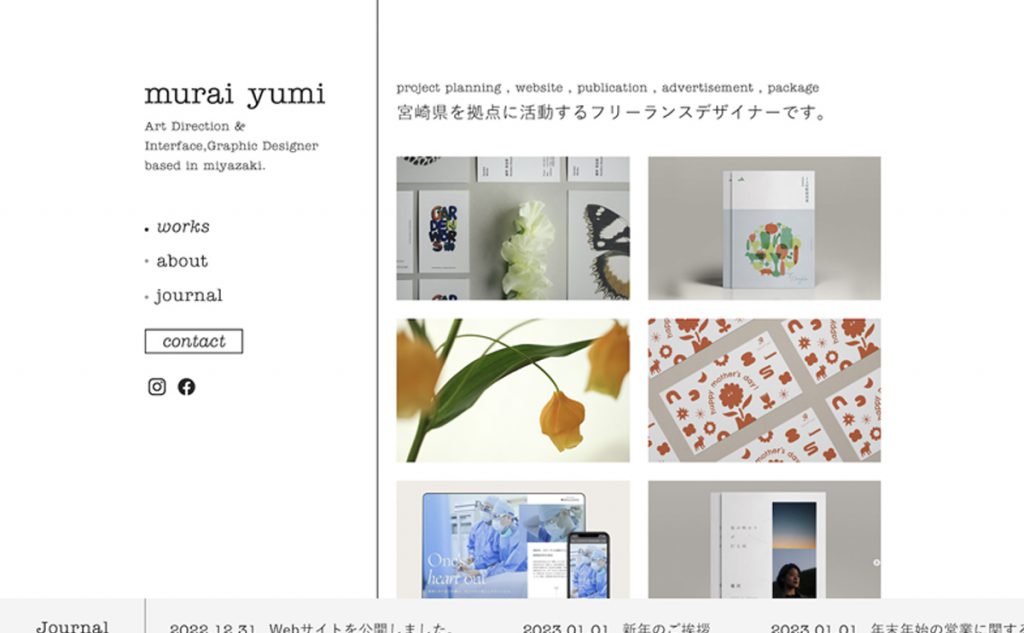1024x633 pixels.
Task: Open the Facebook page icon
Action: pyautogui.click(x=186, y=387)
